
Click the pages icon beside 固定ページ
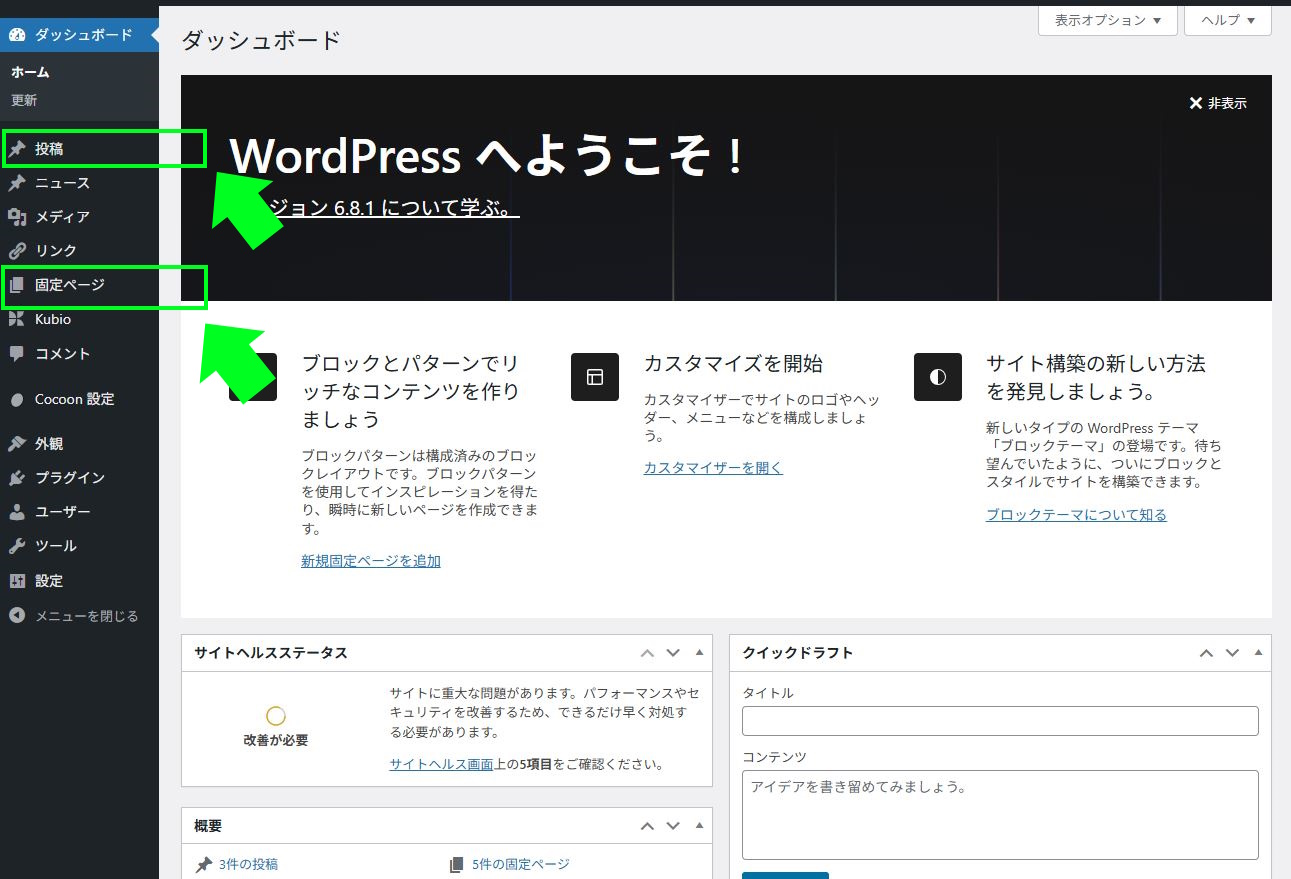coord(17,285)
